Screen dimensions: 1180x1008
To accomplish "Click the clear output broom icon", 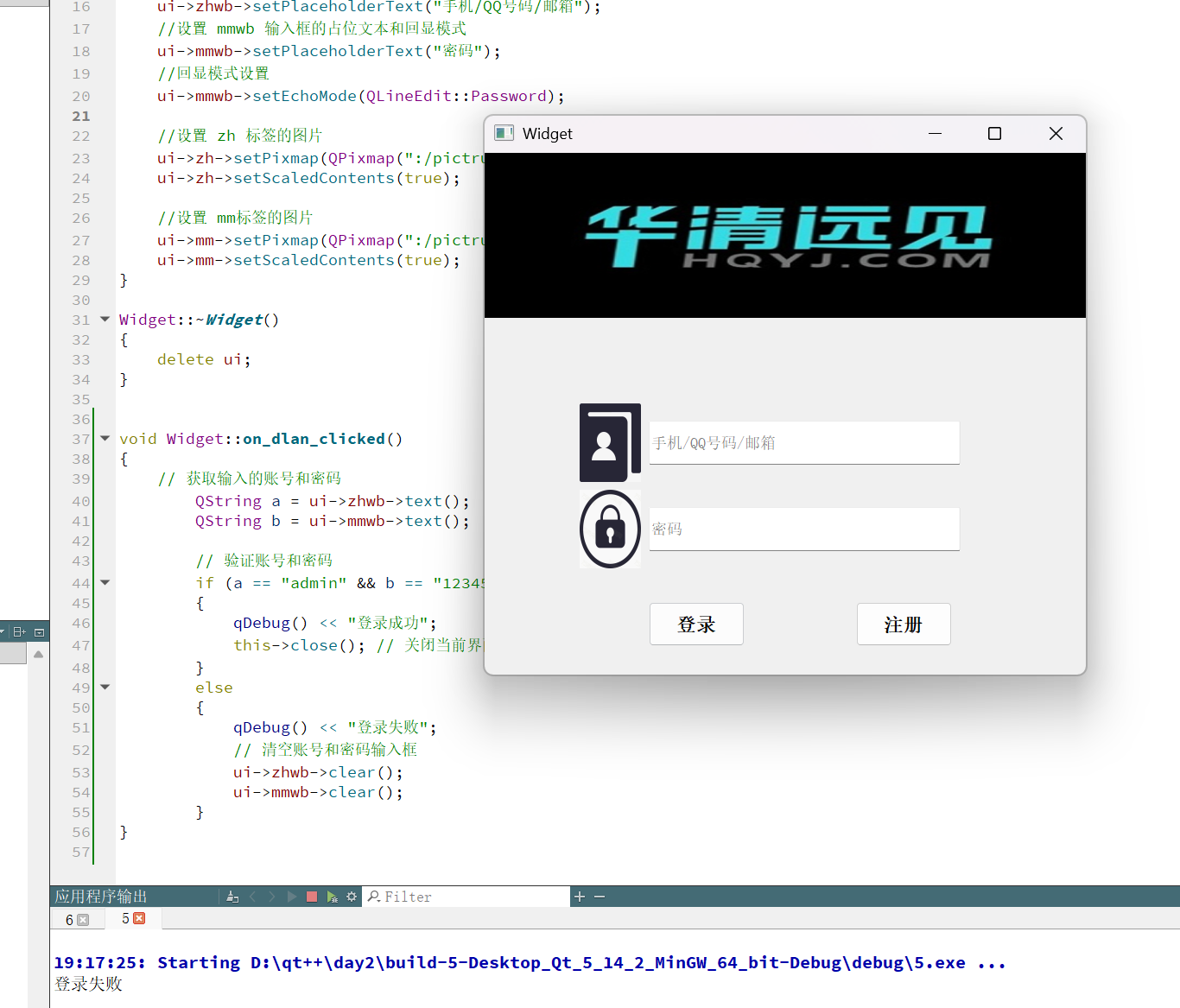I will [232, 897].
